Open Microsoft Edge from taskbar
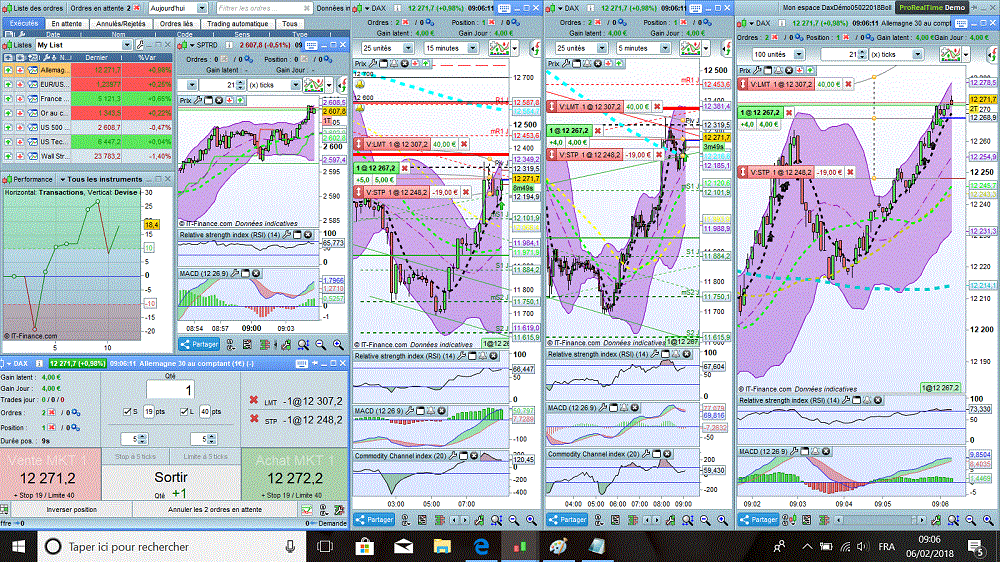 click(x=482, y=547)
